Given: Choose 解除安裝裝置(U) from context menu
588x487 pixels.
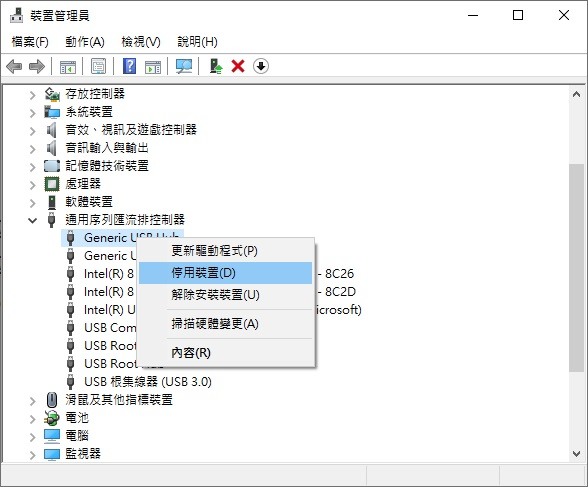Looking at the screenshot, I should (225, 295).
